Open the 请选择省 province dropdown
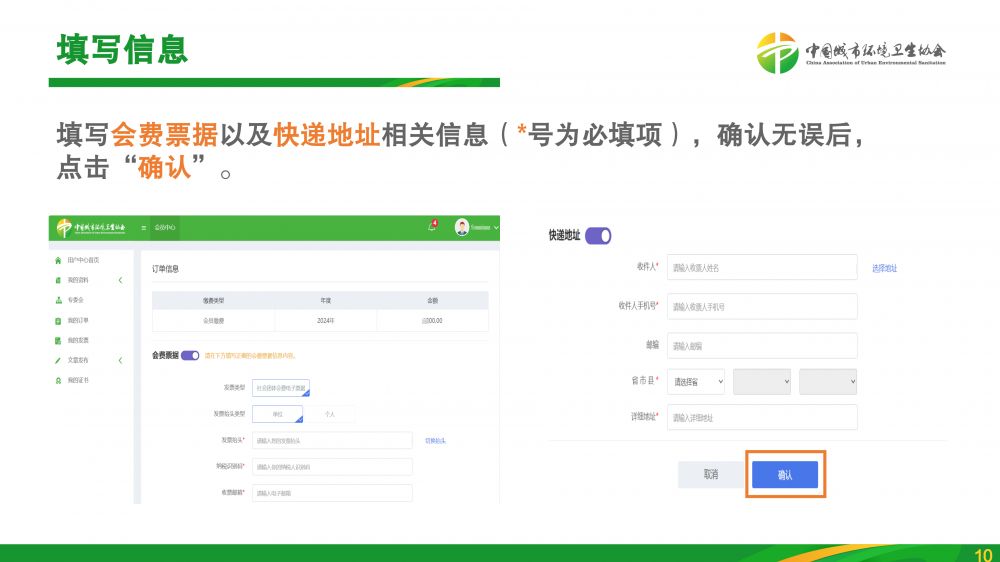 coord(697,381)
